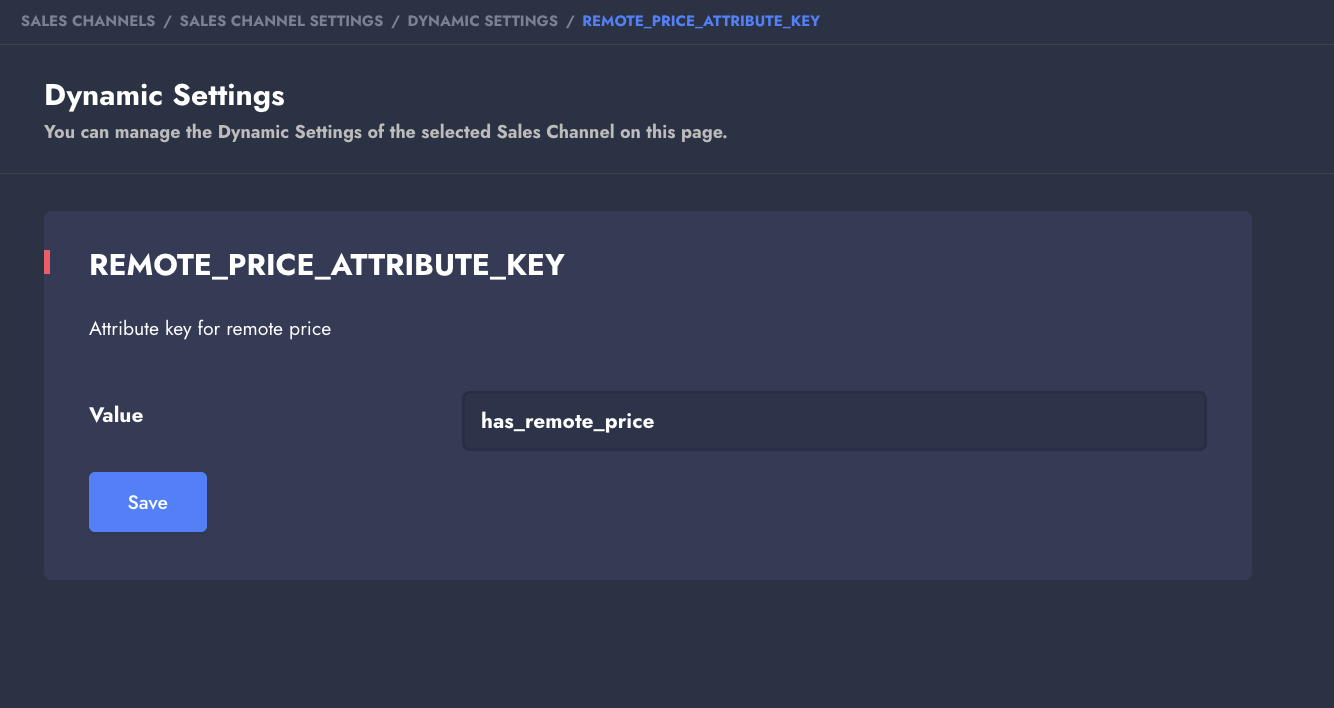Viewport: 1334px width, 708px height.
Task: Click the active REMOTE_PRICE_ATTRIBUTE_KEY breadcrumb
Action: click(700, 21)
